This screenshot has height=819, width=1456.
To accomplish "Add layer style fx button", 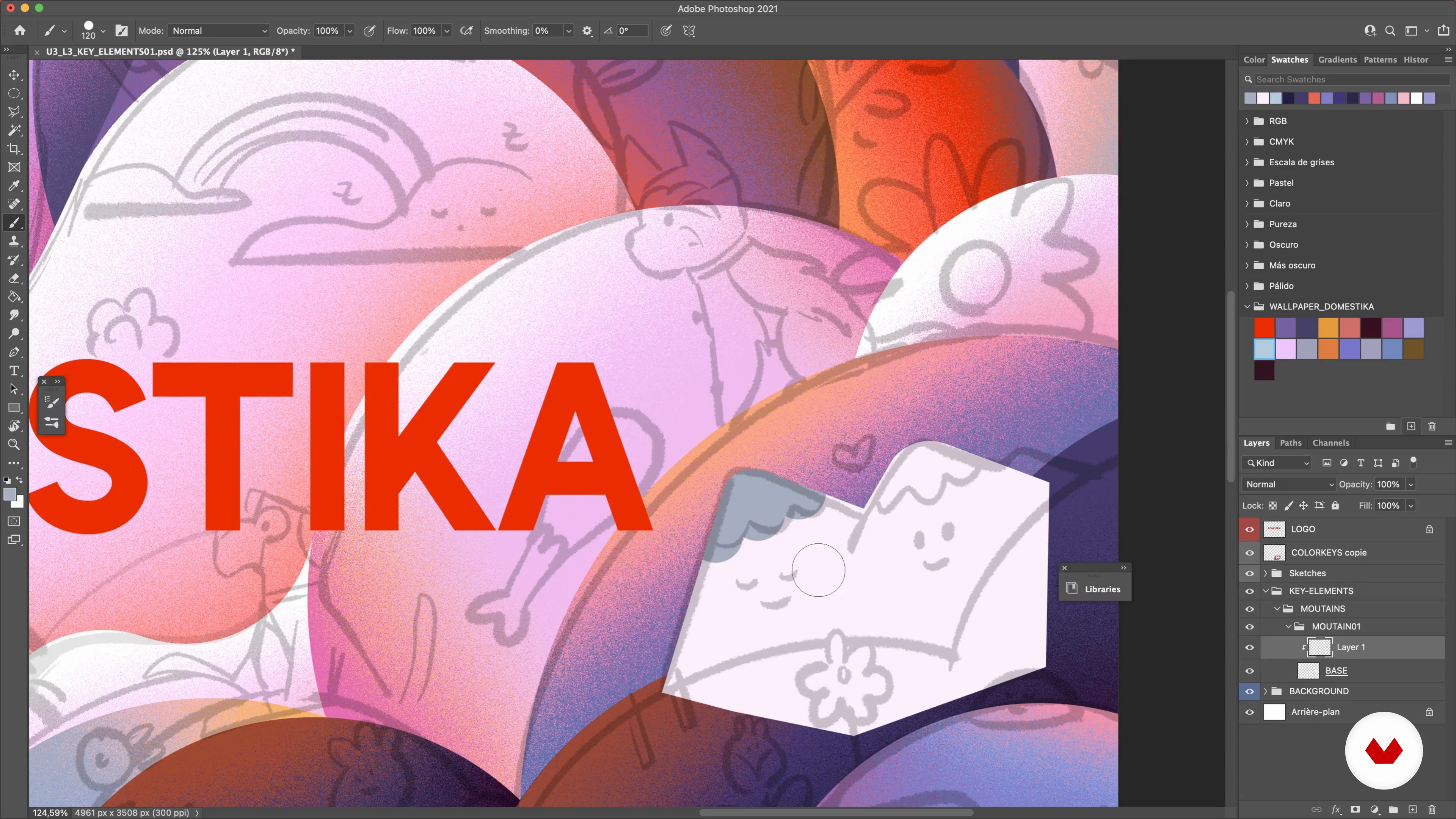I will pyautogui.click(x=1336, y=810).
